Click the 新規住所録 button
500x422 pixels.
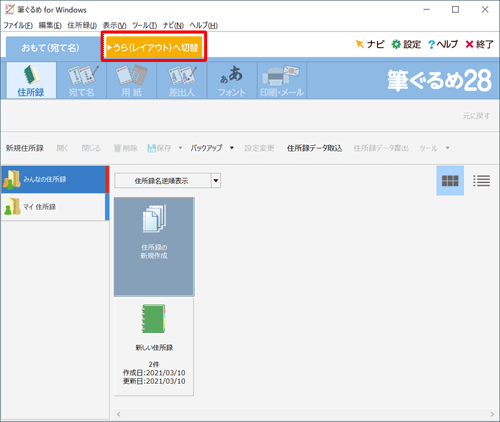coord(25,148)
